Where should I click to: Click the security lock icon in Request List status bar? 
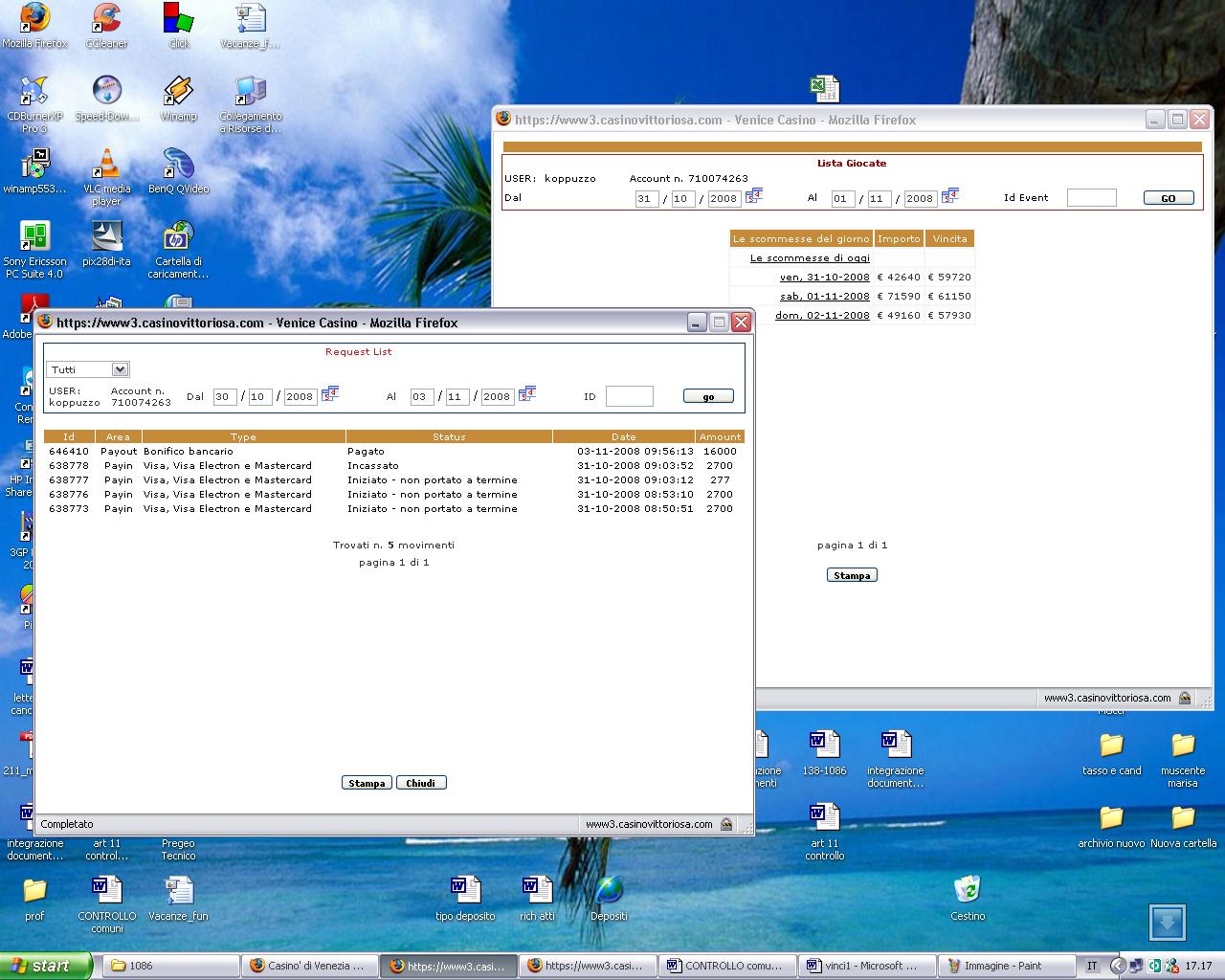point(726,824)
